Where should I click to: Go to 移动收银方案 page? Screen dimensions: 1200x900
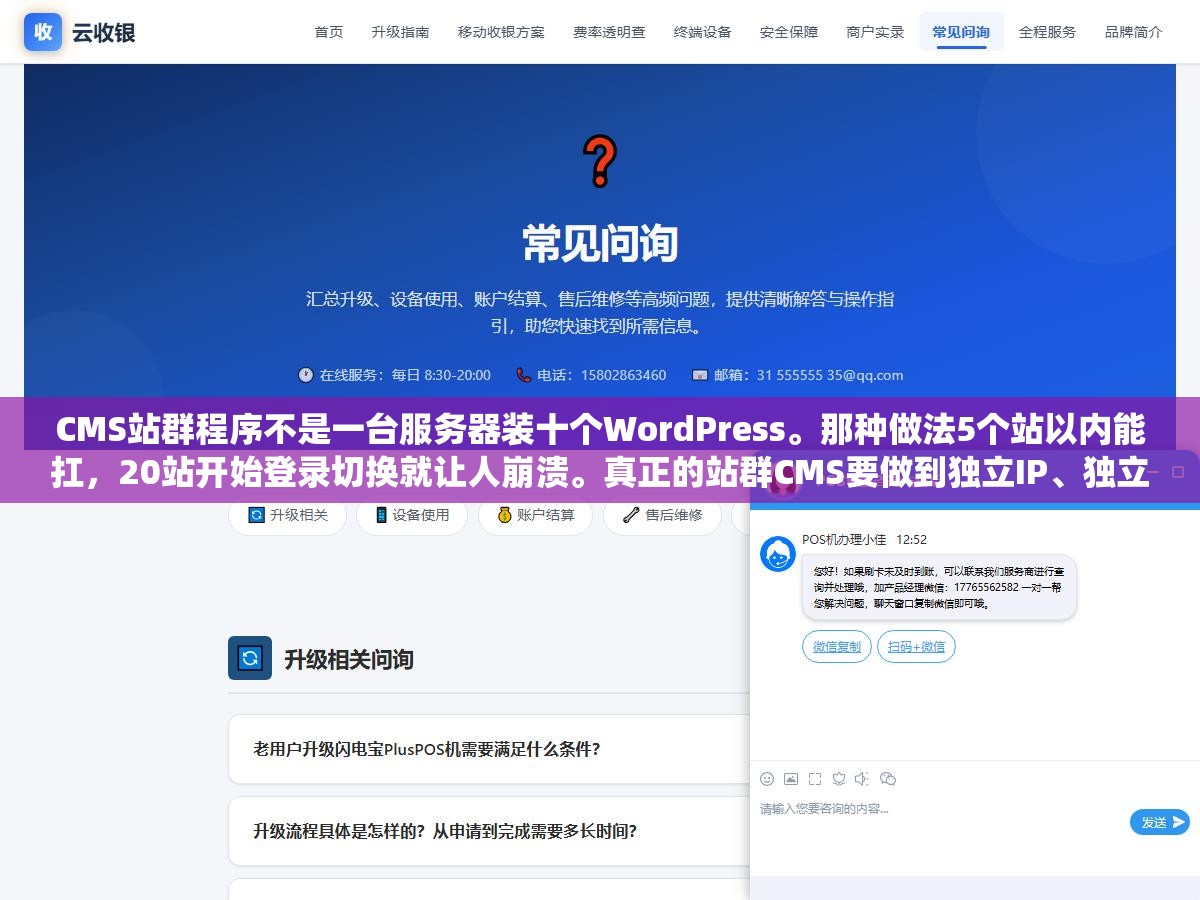(501, 32)
